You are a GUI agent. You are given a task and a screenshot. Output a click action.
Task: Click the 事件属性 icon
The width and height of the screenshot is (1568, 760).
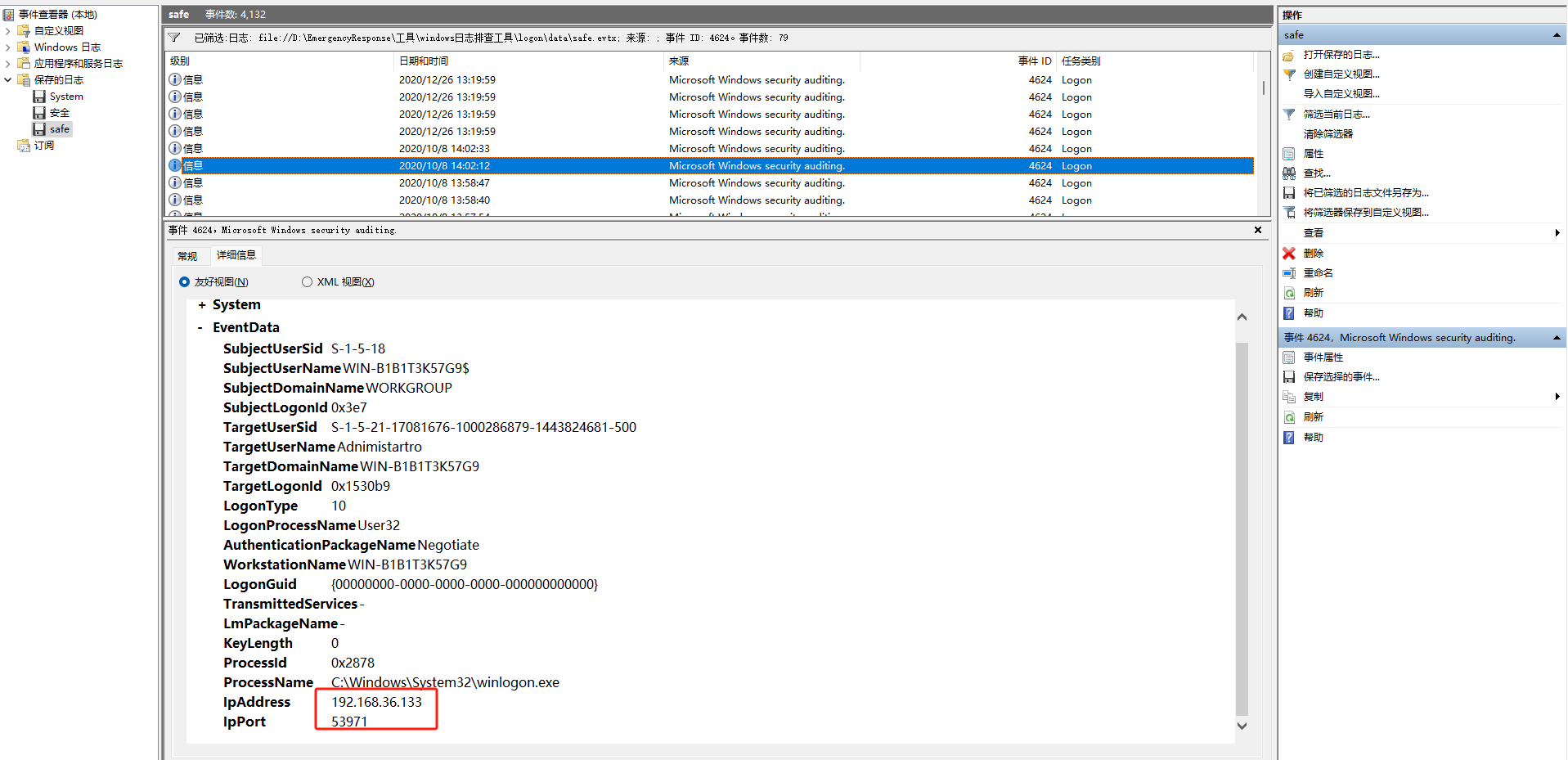click(1289, 358)
